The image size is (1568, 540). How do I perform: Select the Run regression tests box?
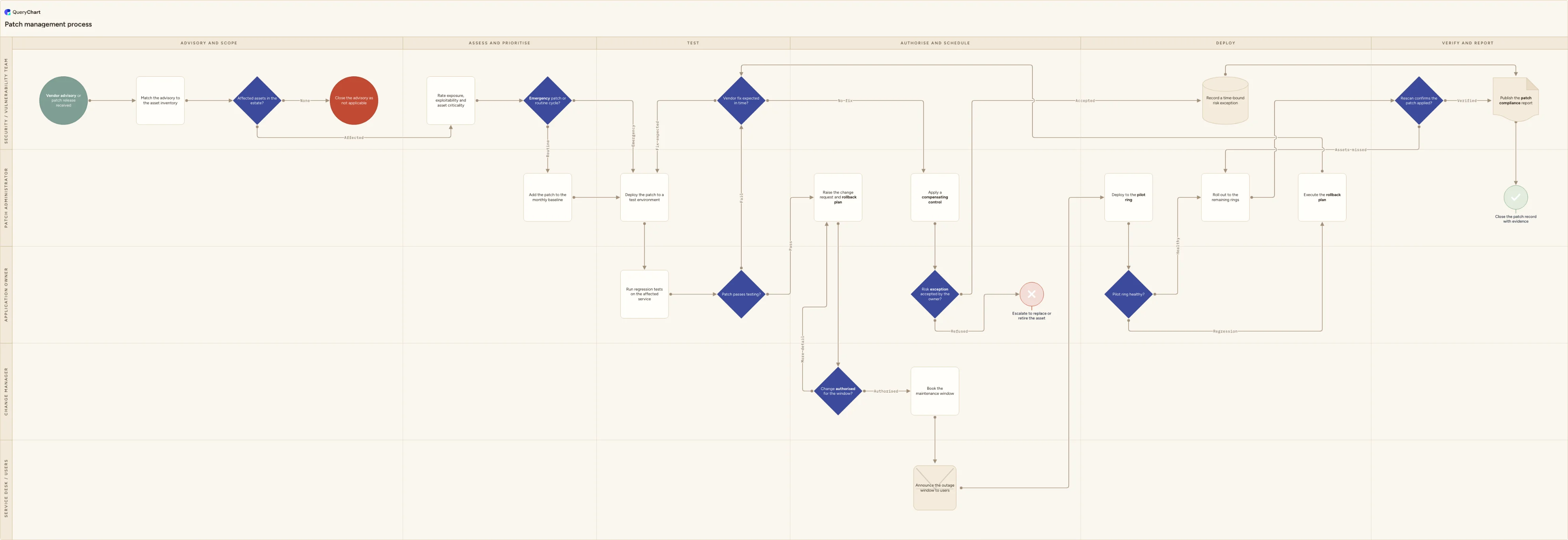644,294
